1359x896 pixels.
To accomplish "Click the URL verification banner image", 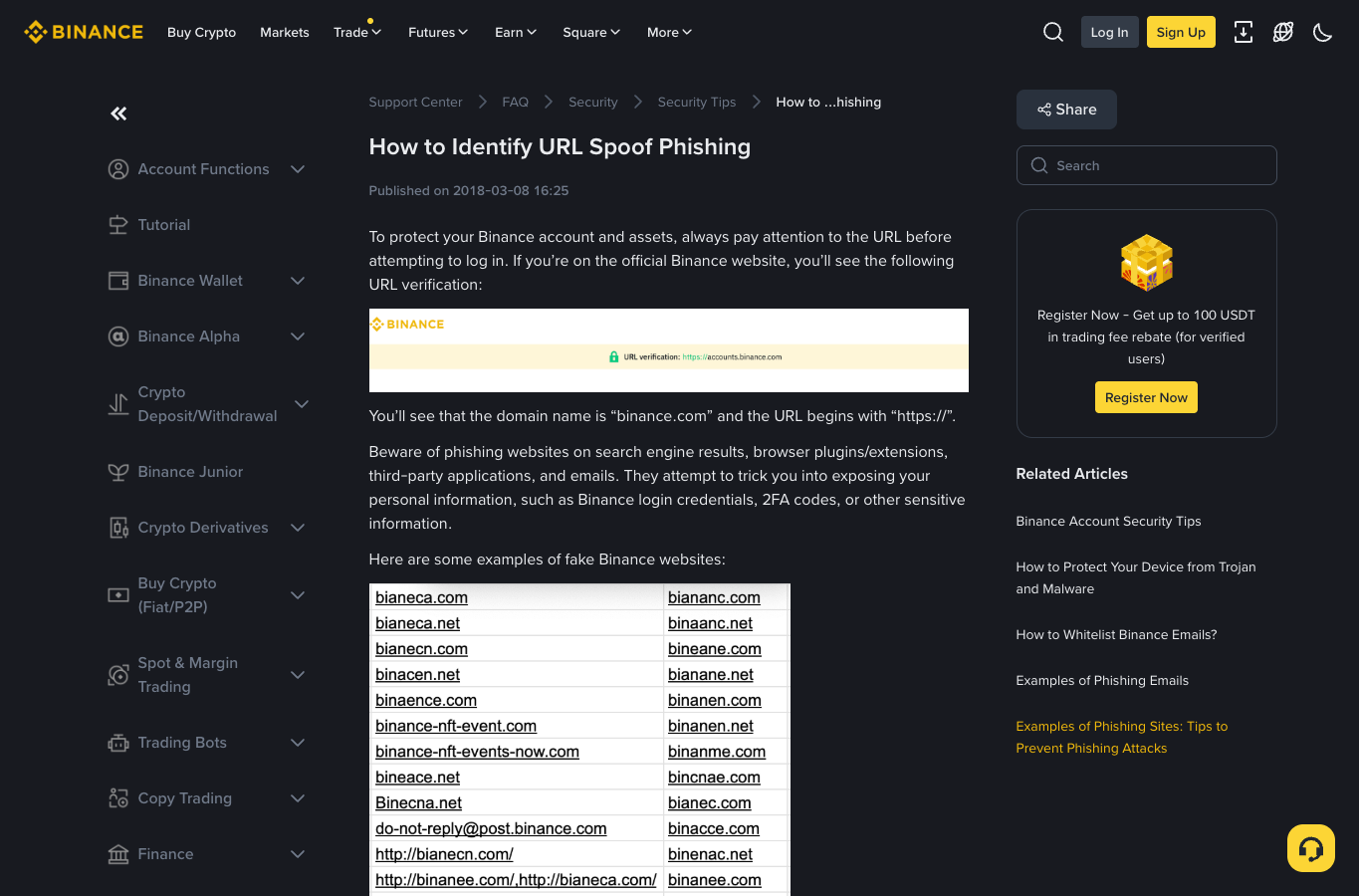I will point(669,350).
